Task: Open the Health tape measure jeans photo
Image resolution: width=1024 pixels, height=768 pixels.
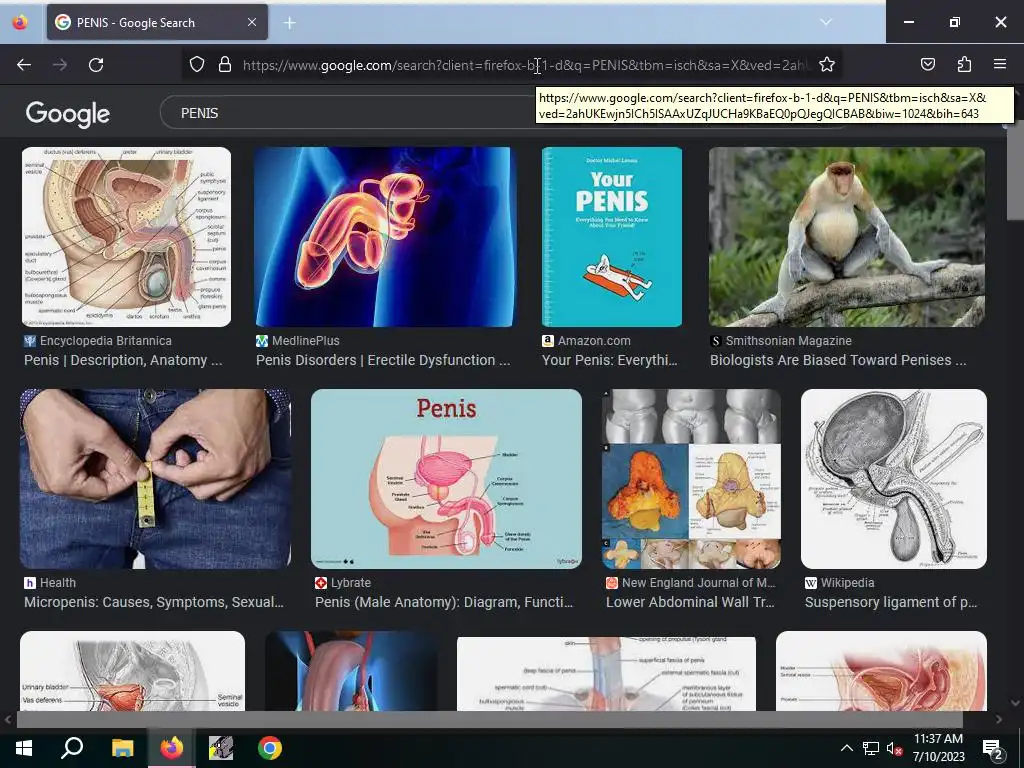Action: [155, 479]
